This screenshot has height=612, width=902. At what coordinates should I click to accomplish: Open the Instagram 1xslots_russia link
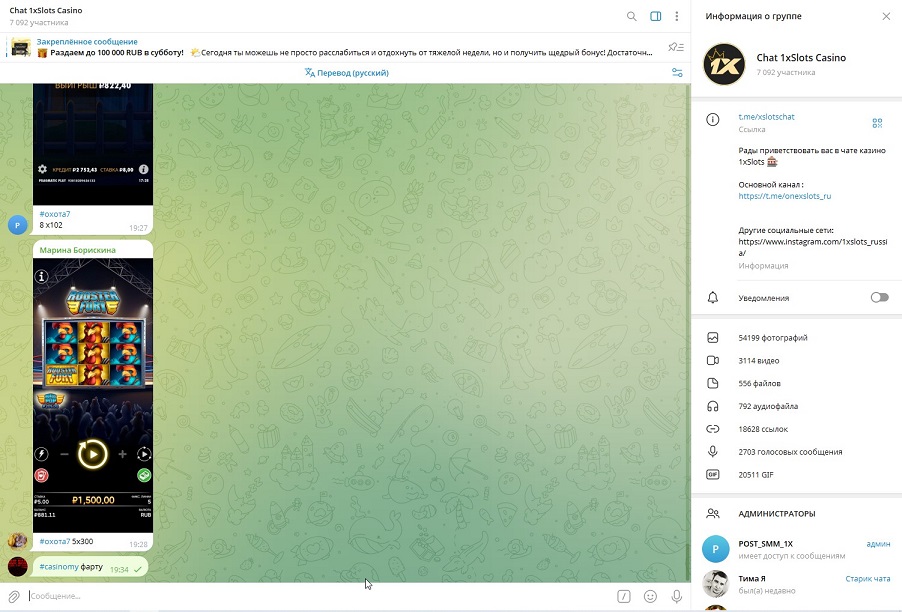coord(813,247)
